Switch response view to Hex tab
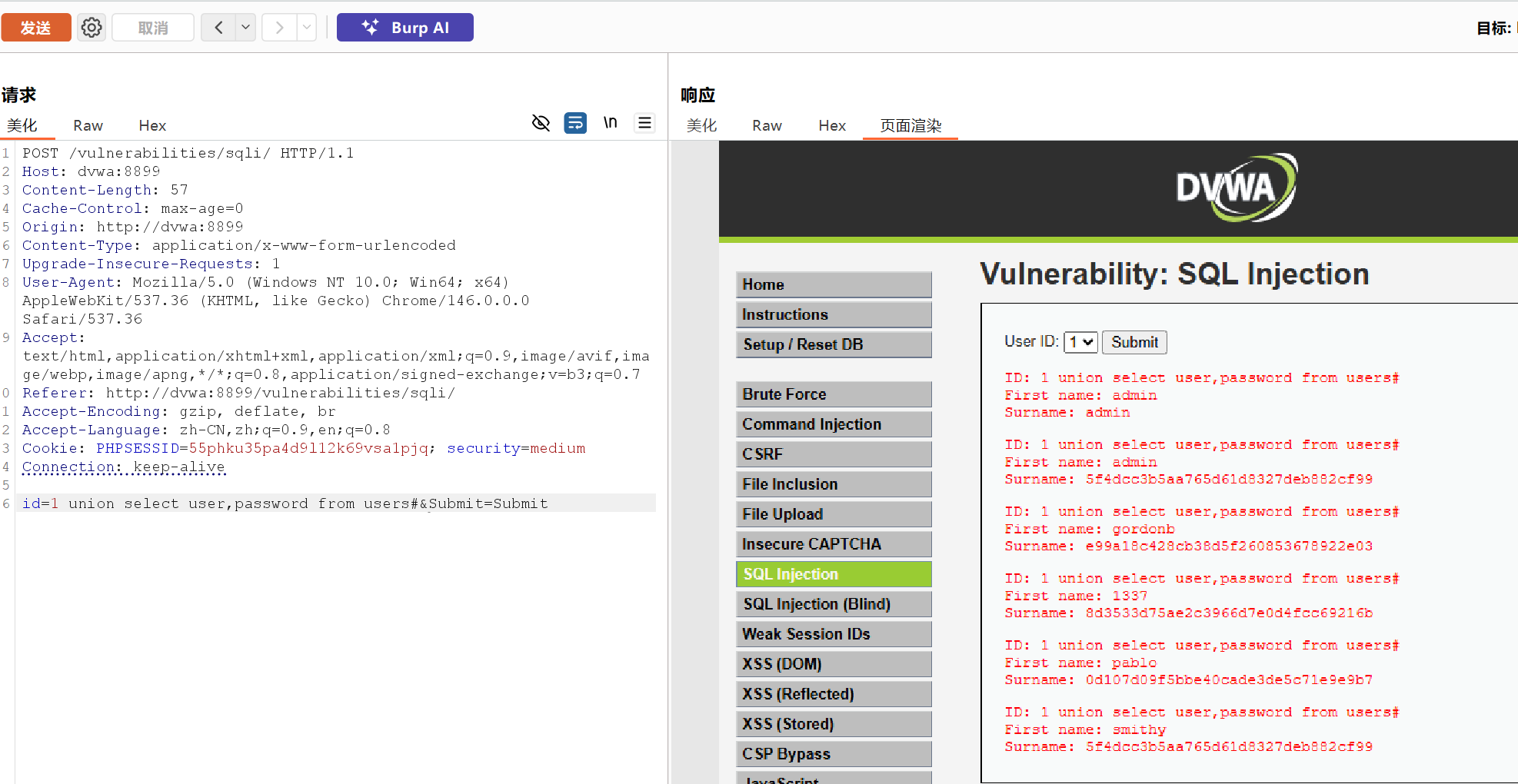1518x784 pixels. (832, 125)
